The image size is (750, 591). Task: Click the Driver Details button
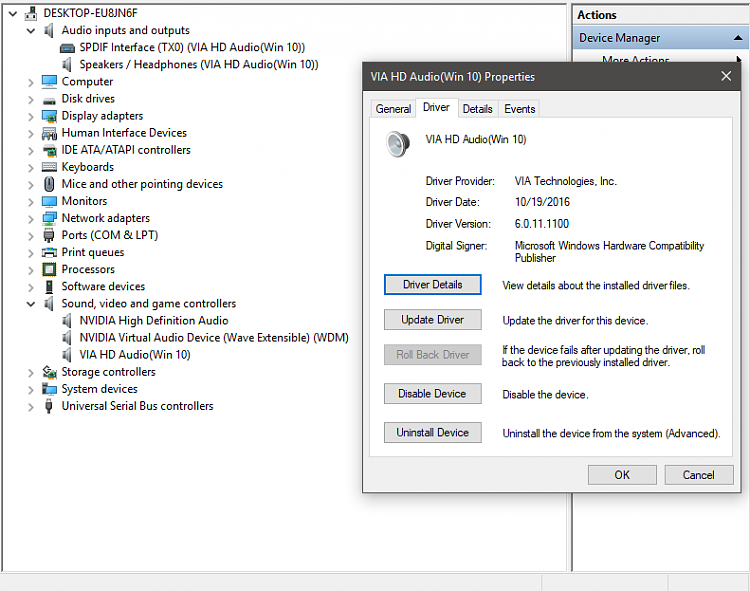pos(432,285)
